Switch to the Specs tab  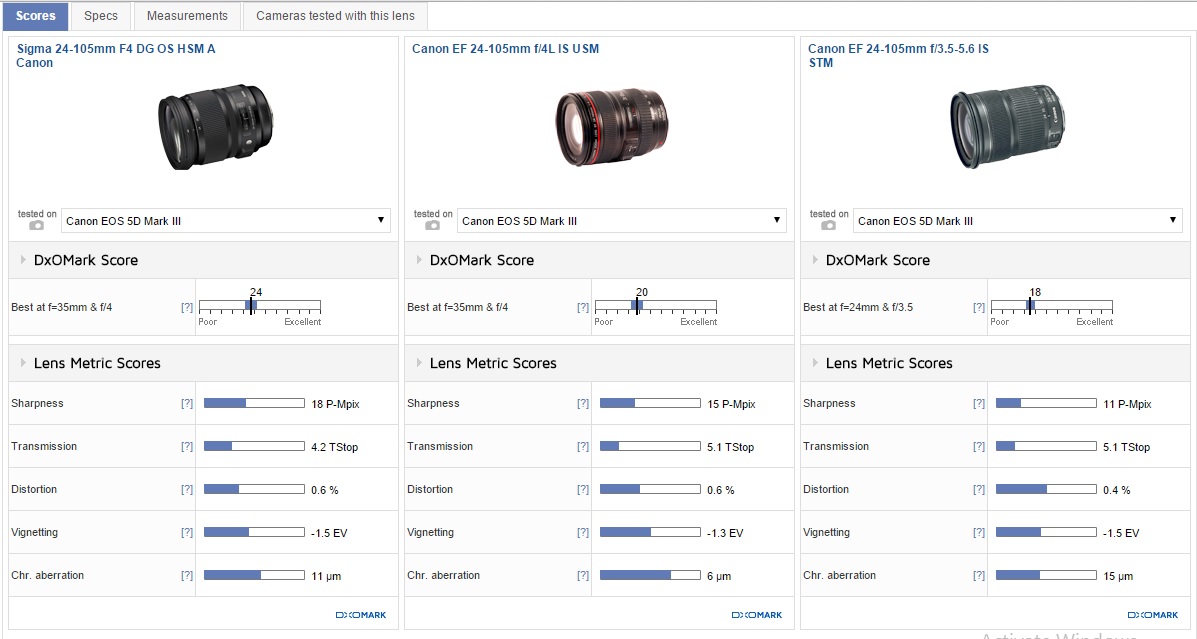tap(101, 16)
